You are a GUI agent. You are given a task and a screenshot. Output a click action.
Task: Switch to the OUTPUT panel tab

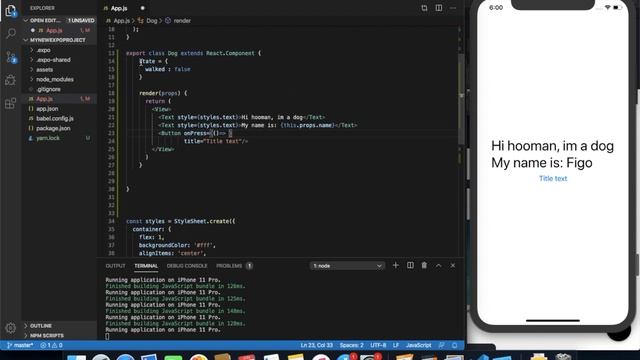(x=116, y=266)
